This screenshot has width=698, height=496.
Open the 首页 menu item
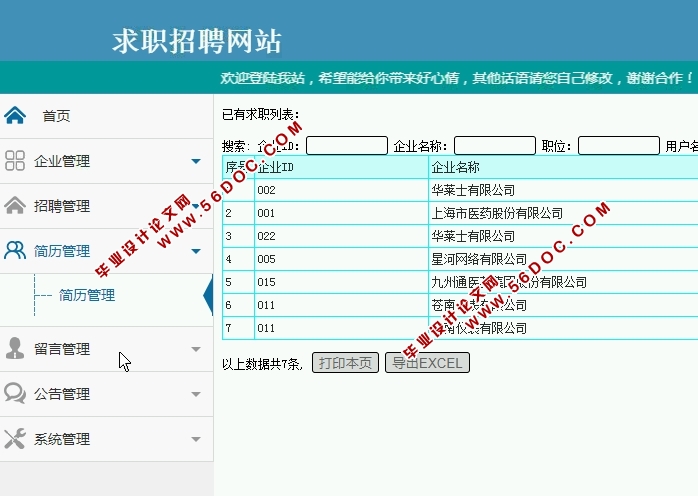[56, 116]
